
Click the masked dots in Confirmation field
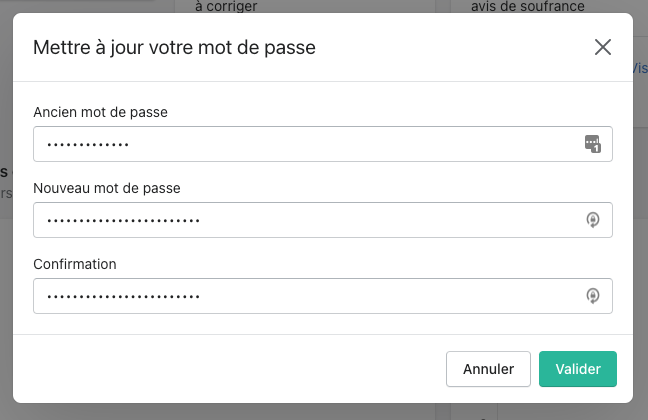[123, 297]
